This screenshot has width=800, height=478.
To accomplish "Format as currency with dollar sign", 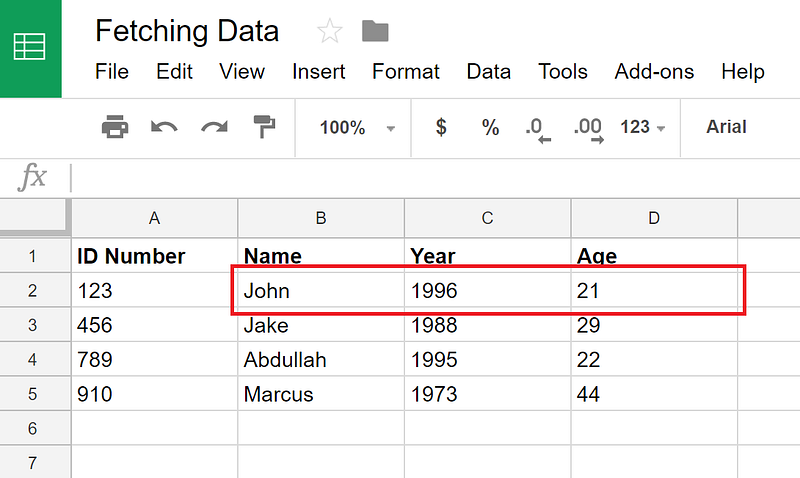I will pyautogui.click(x=441, y=127).
